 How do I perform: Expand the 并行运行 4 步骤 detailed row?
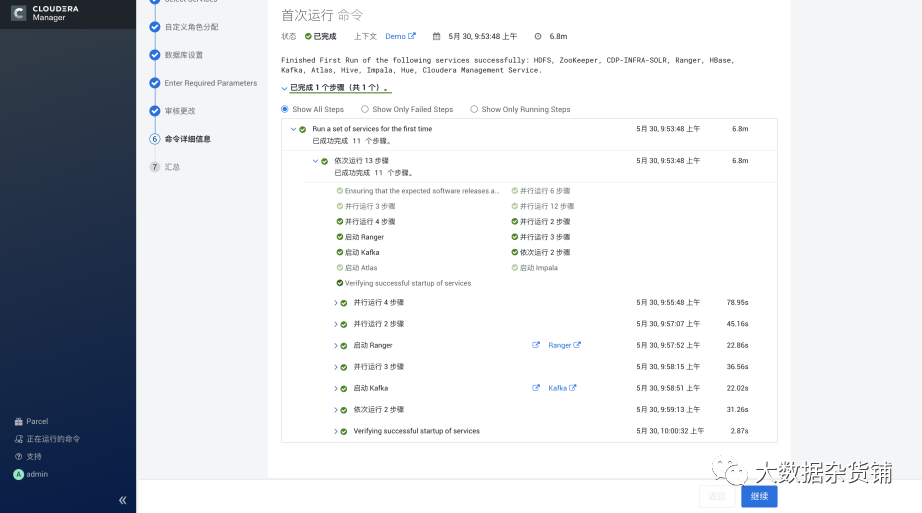click(336, 303)
